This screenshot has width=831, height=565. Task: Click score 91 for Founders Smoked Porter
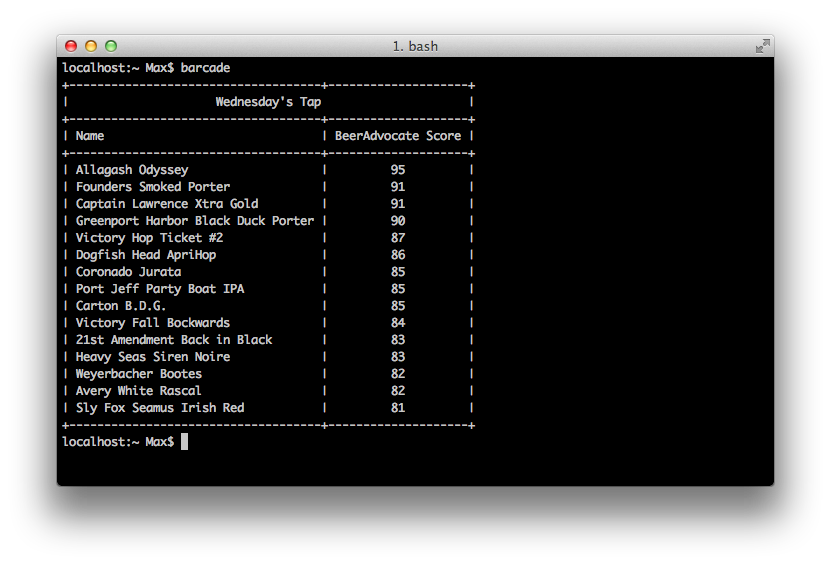[x=398, y=187]
